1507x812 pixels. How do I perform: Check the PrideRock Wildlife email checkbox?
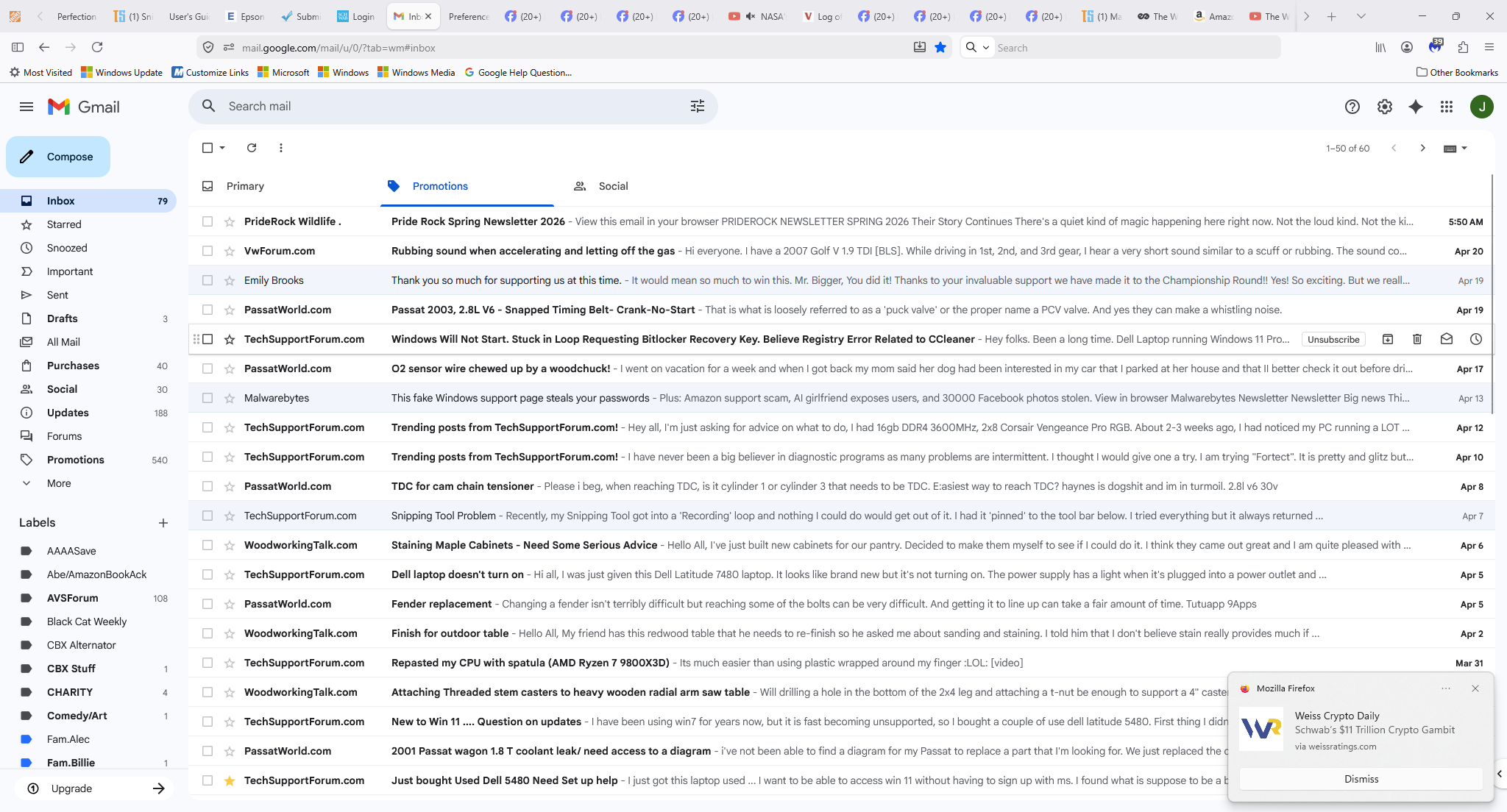coord(208,221)
